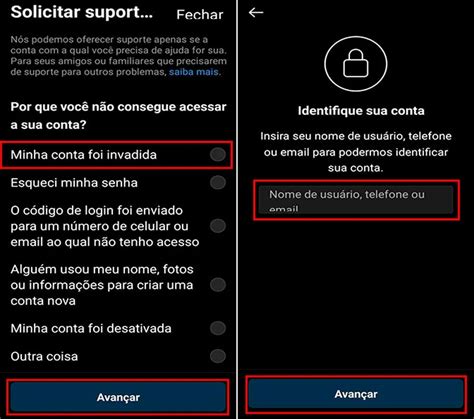Screen dimensions: 474x419
Task: Select the radio button for 'Minha conta foi invadida'
Action: [218, 155]
